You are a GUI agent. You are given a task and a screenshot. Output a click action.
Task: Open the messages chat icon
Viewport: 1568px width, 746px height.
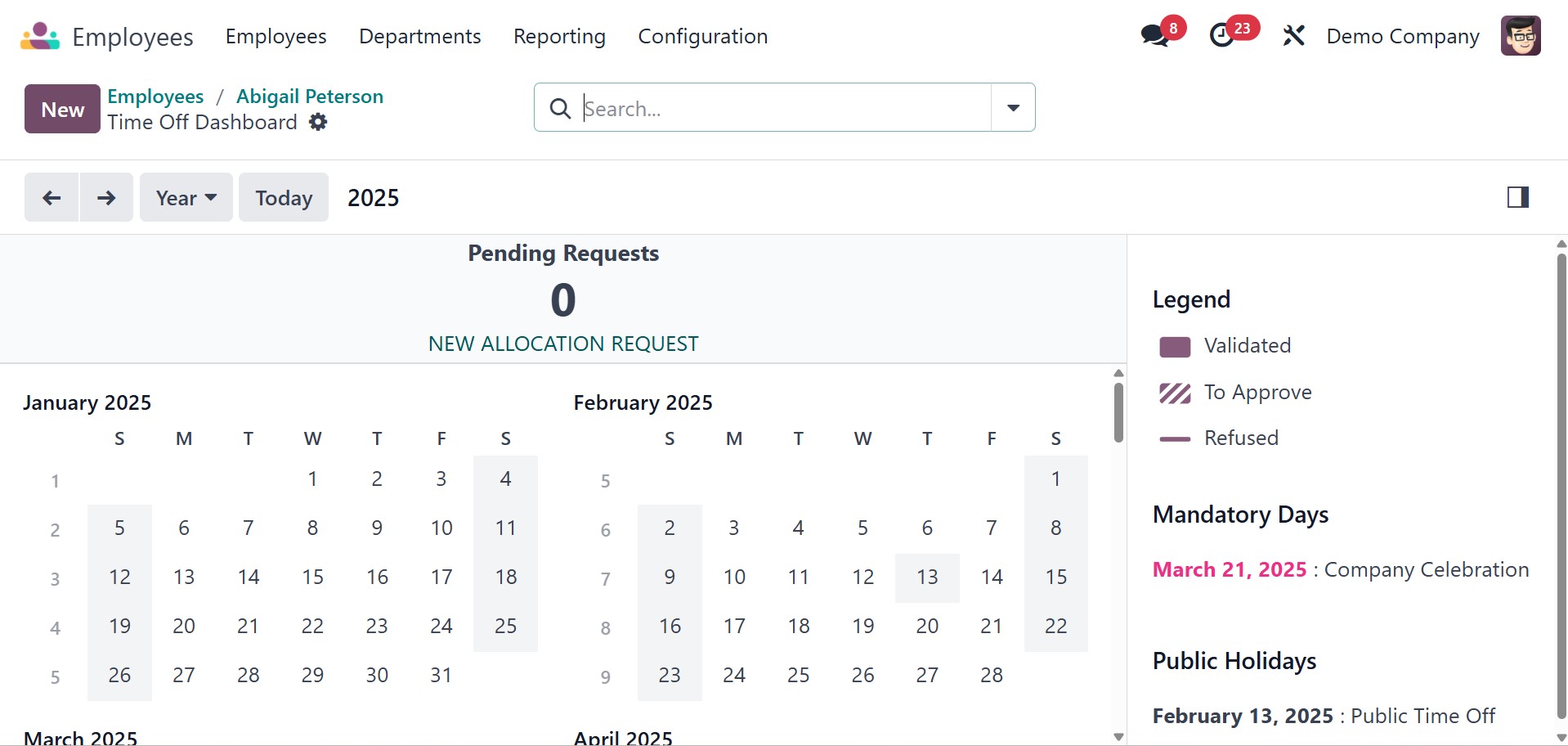coord(1154,35)
